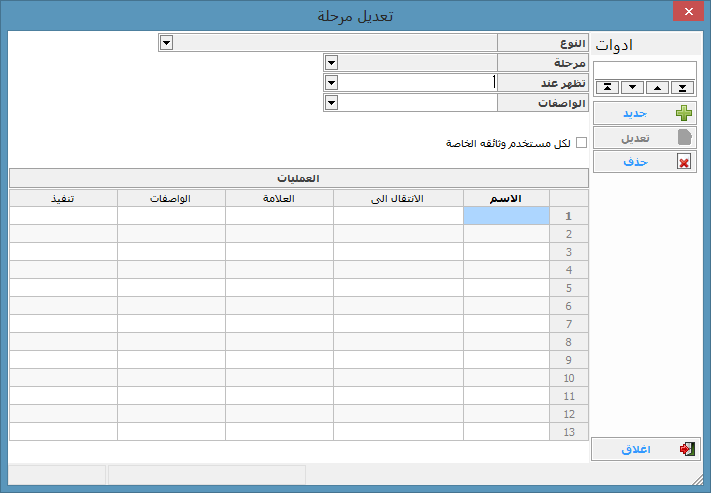
Task: Click the jump-to-first record arrow button
Action: (606, 88)
